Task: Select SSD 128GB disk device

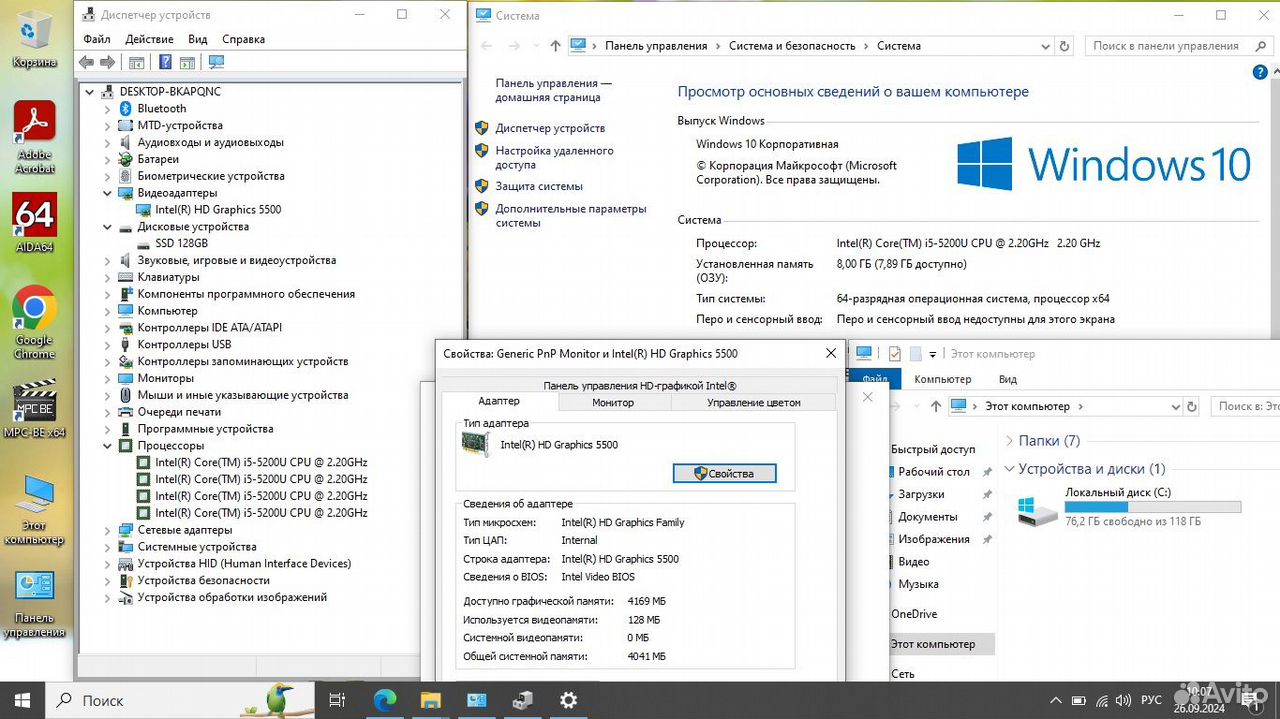Action: [x=181, y=244]
